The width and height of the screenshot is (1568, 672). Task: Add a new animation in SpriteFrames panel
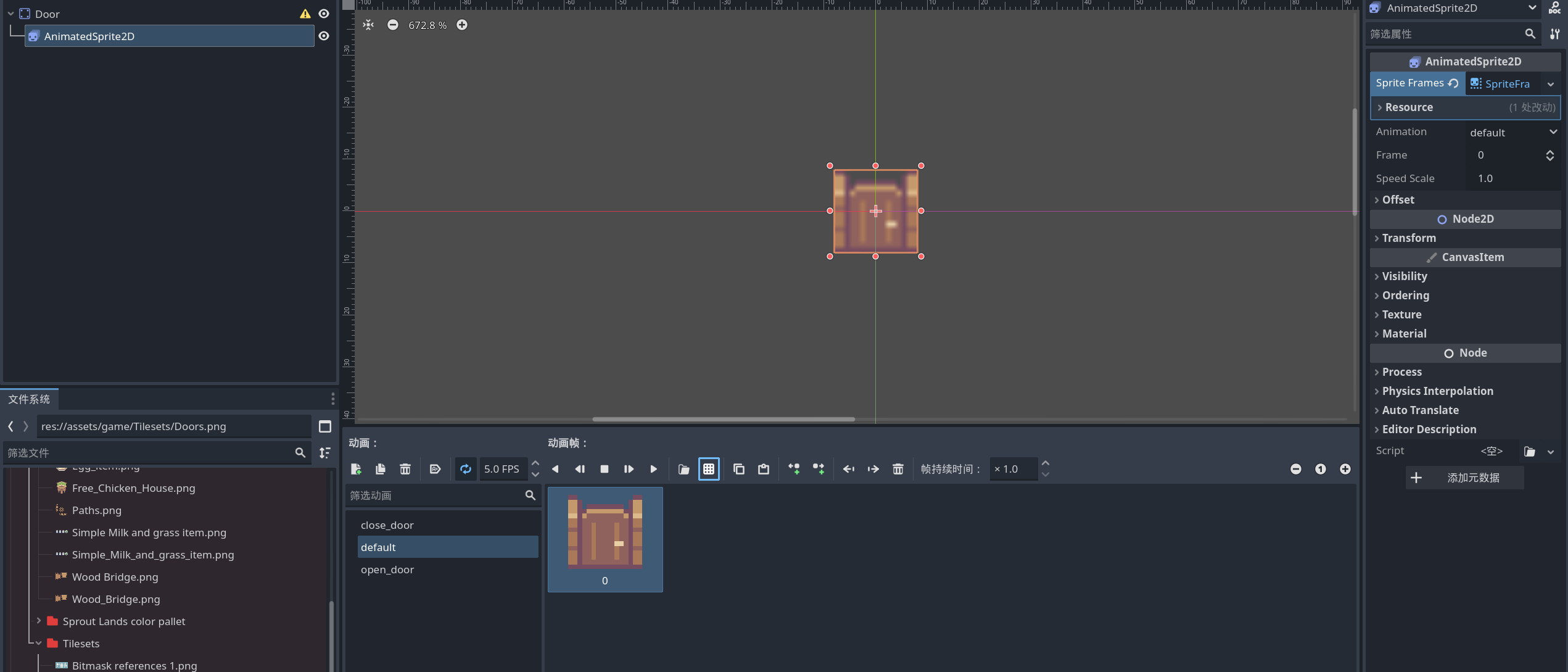(x=356, y=469)
